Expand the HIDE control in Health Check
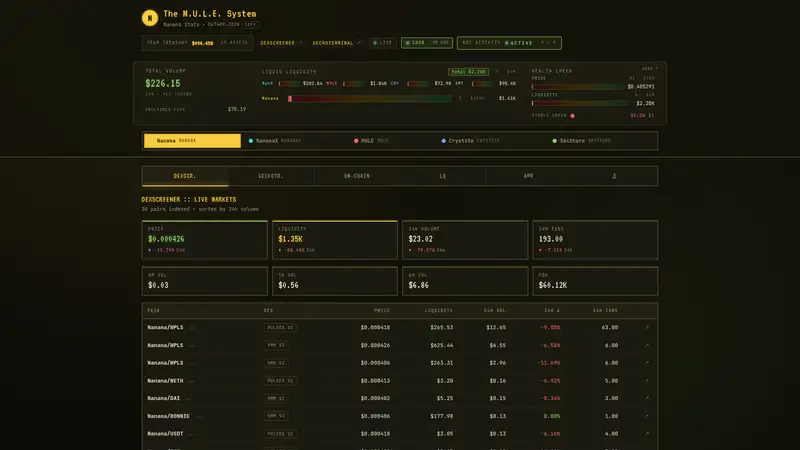The image size is (800, 450). (649, 68)
